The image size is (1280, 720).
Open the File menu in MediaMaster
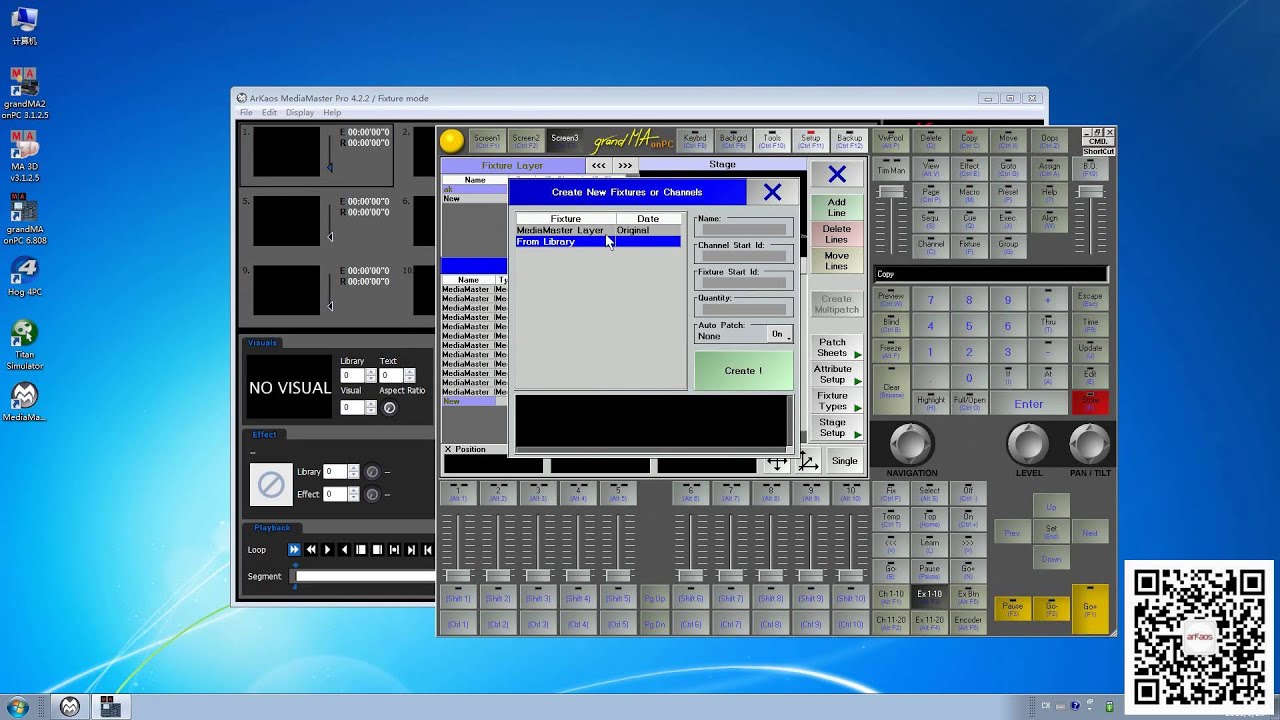coord(246,113)
